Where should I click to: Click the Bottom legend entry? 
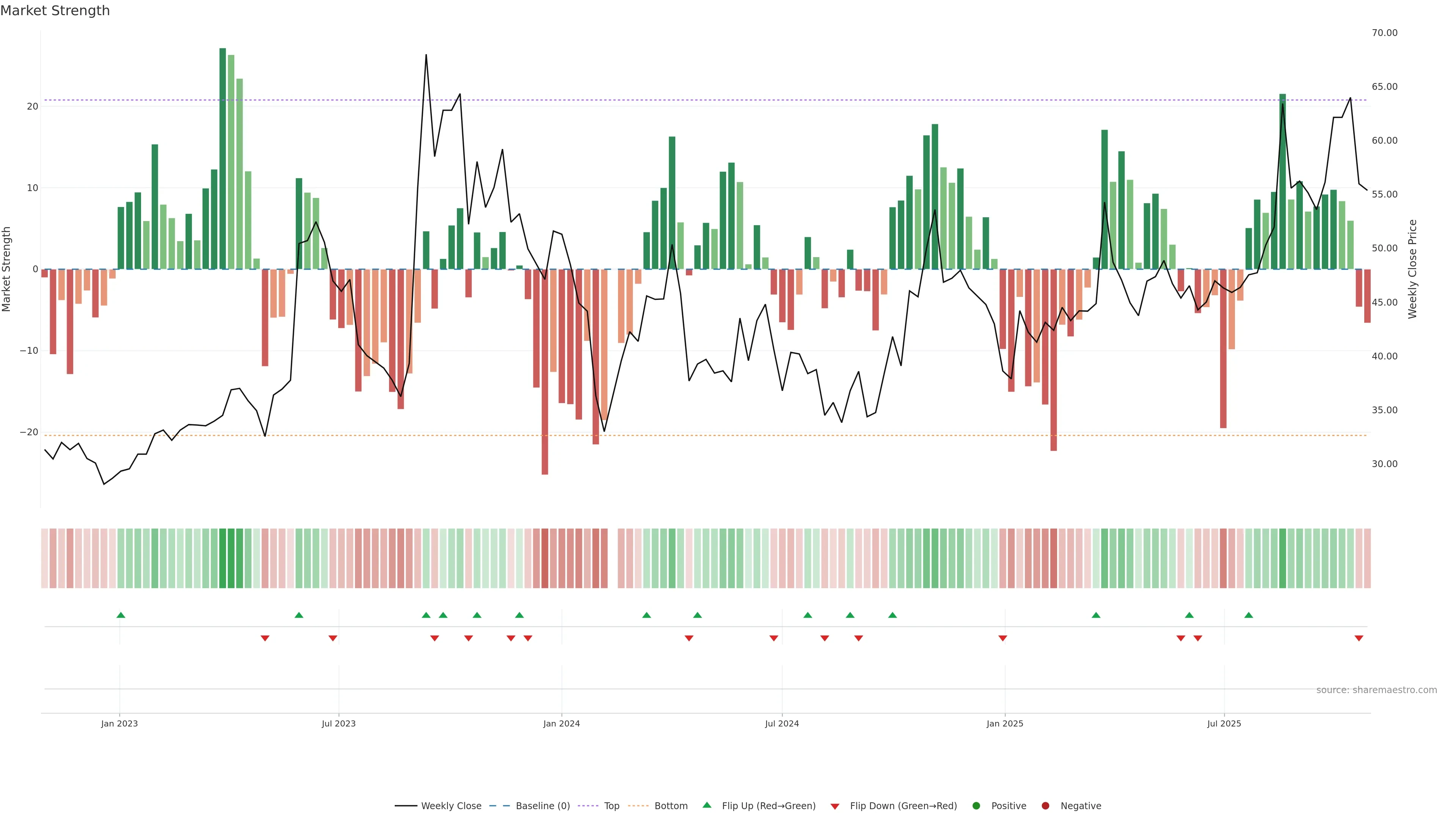click(x=670, y=806)
